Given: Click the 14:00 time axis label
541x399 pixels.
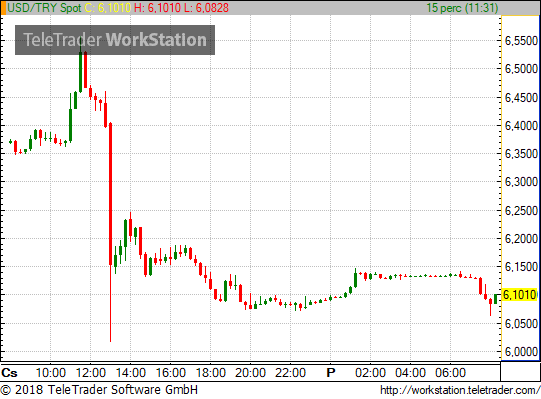Looking at the screenshot, I should click(131, 373).
